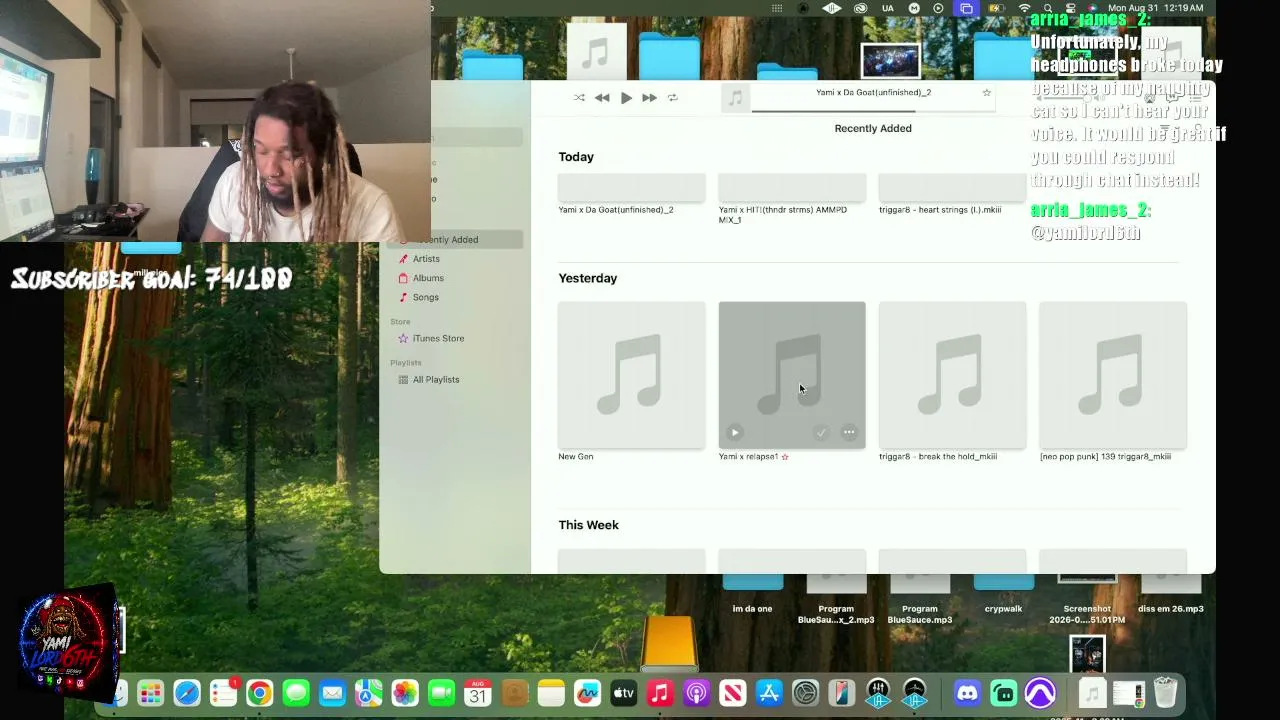Select the Screenshot file on the desktop
The width and height of the screenshot is (1280, 720).
[x=1087, y=598]
